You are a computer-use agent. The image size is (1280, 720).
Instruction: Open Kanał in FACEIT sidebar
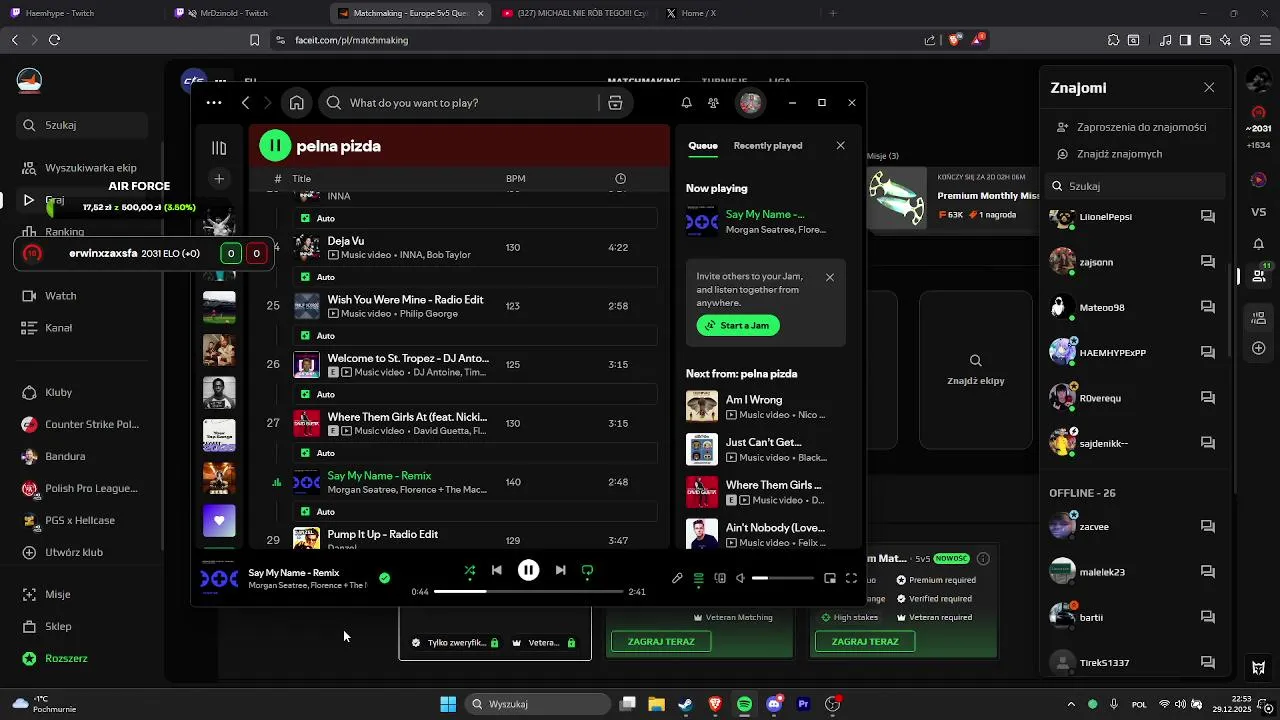point(48,328)
